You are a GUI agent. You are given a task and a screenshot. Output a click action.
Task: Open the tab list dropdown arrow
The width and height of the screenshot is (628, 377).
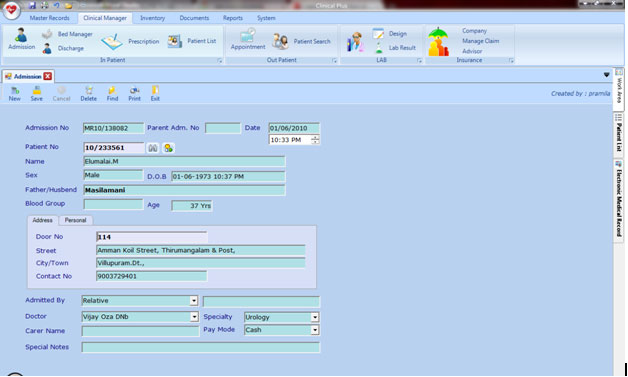pyautogui.click(x=606, y=75)
